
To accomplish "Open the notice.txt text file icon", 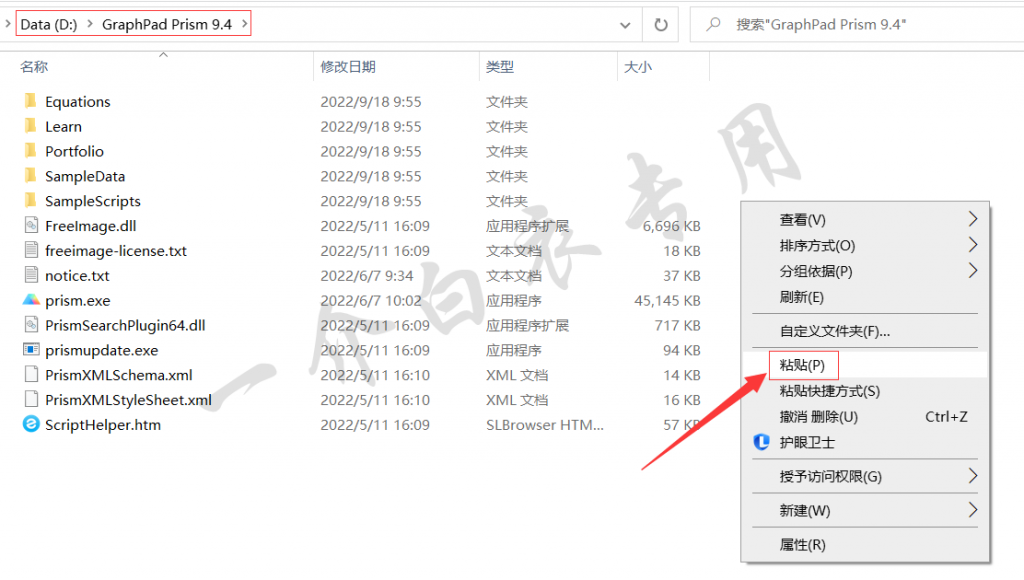I will [32, 275].
